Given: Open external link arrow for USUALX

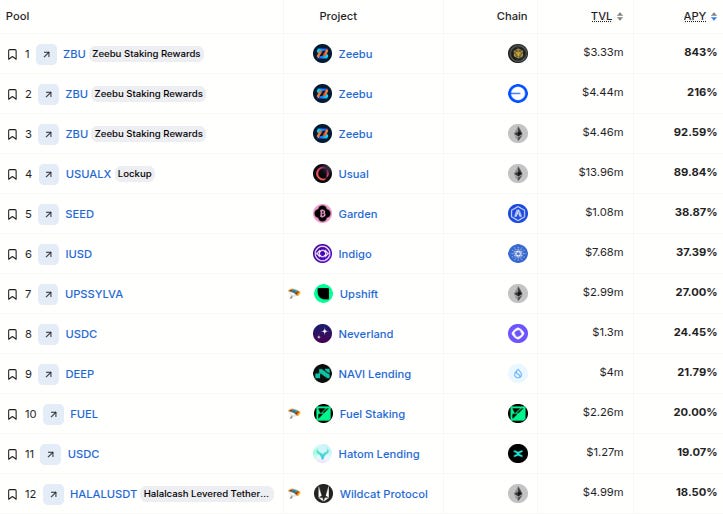Looking at the screenshot, I should coord(48,174).
